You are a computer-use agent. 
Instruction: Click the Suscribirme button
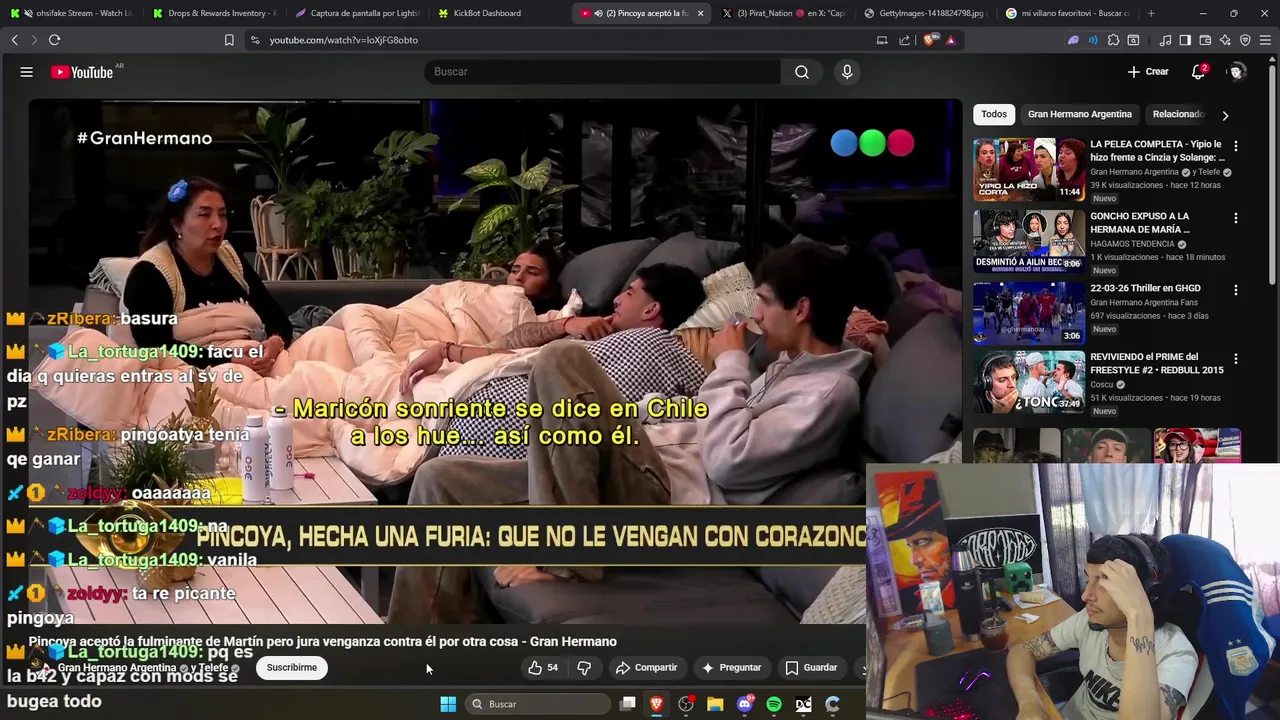pyautogui.click(x=292, y=668)
